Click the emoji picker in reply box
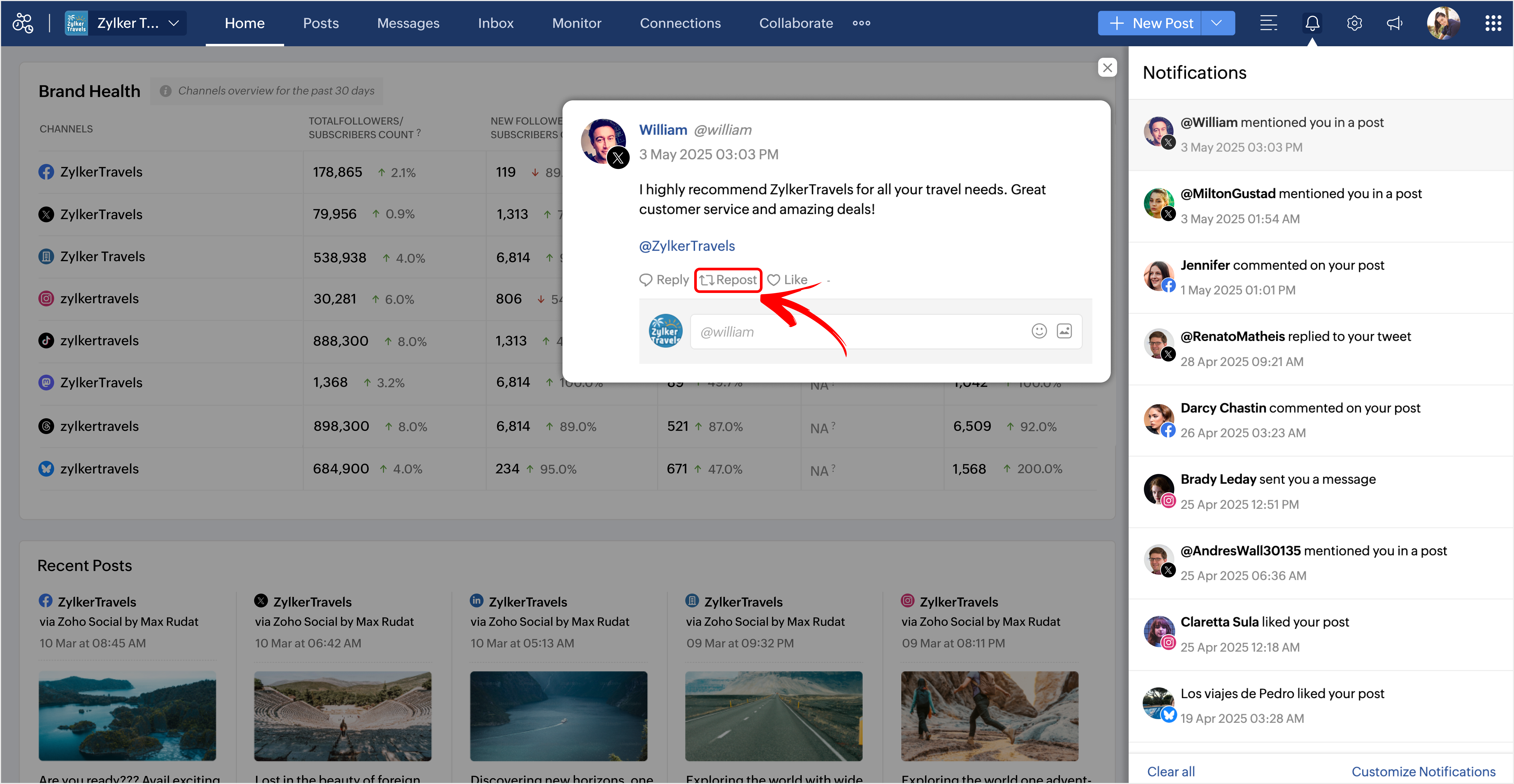1514x784 pixels. click(1039, 331)
